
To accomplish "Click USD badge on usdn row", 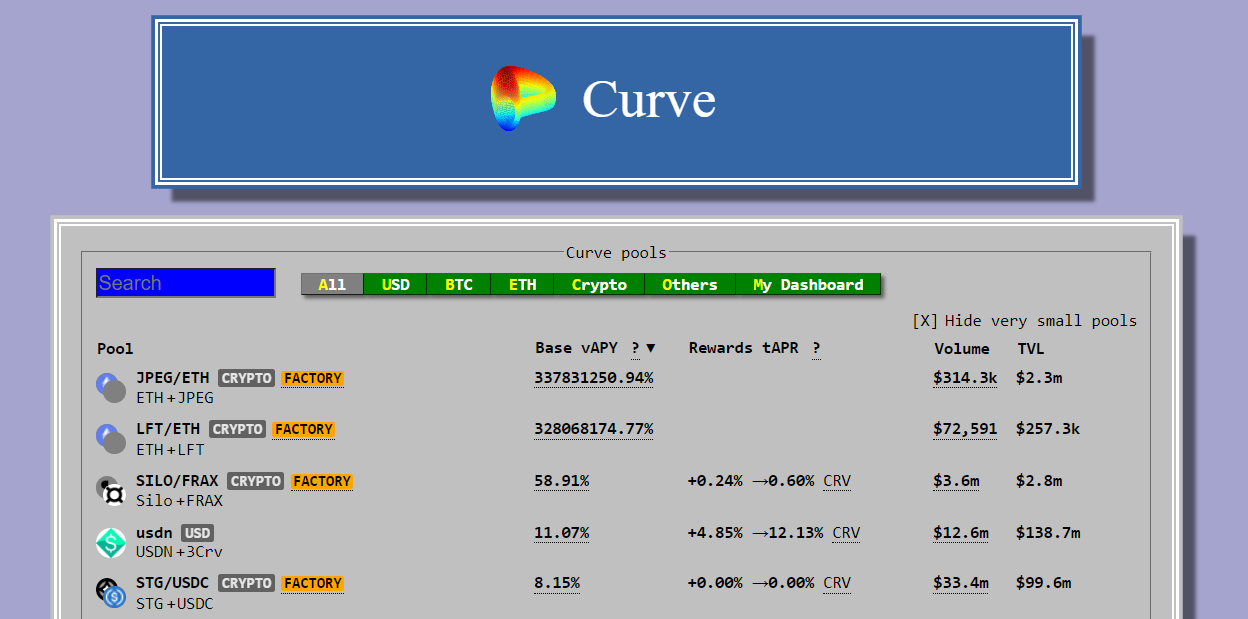I will tap(198, 533).
